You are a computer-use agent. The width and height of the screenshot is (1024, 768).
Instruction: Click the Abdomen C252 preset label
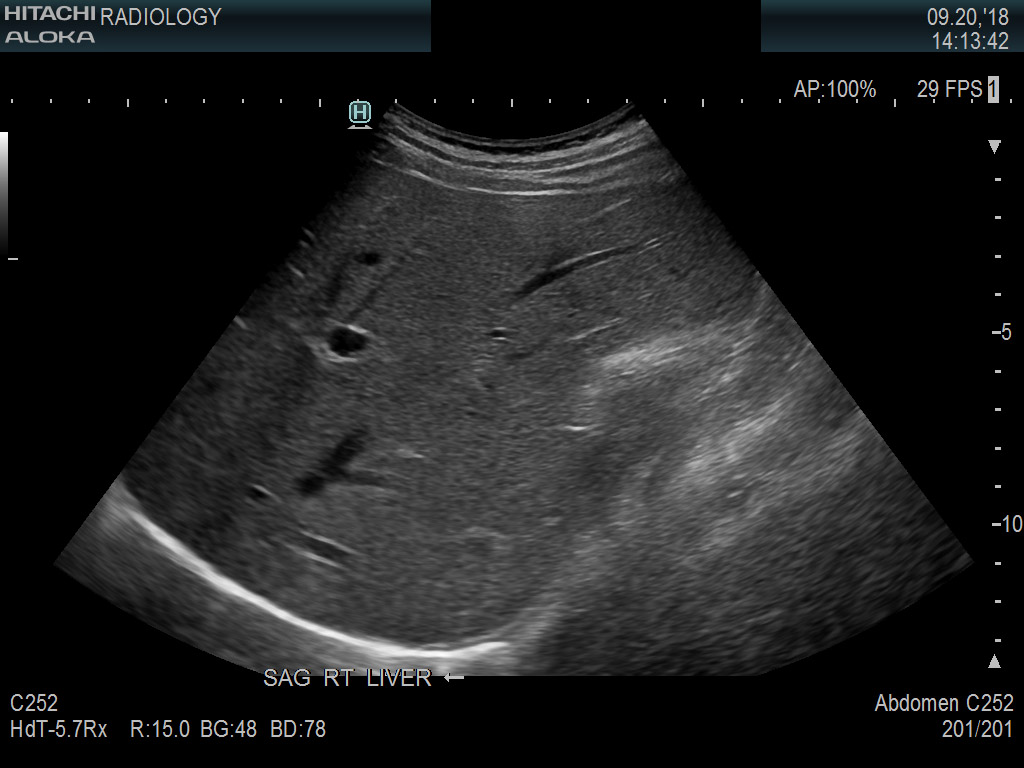(x=944, y=704)
